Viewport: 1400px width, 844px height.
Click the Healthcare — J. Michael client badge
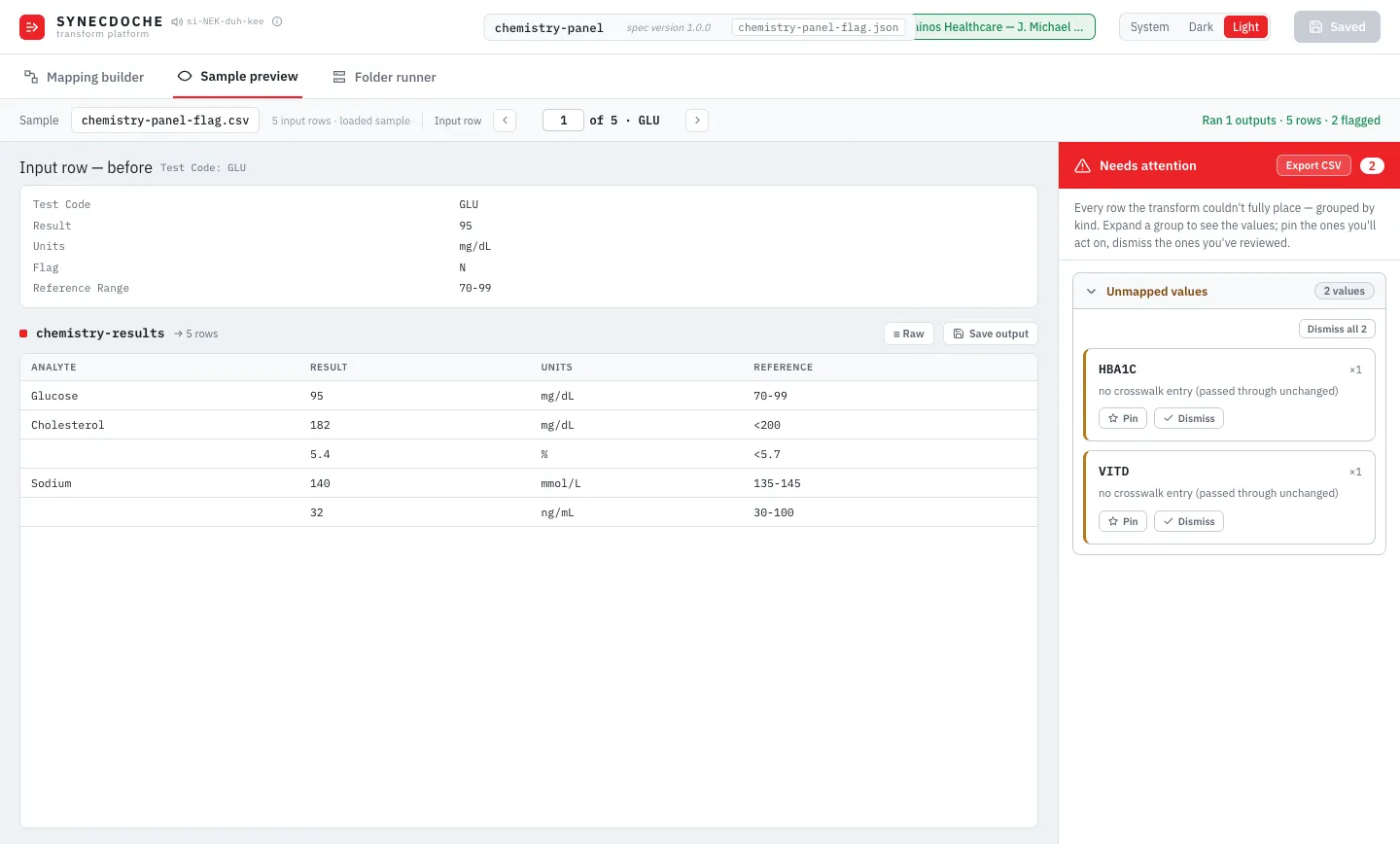(x=1002, y=27)
